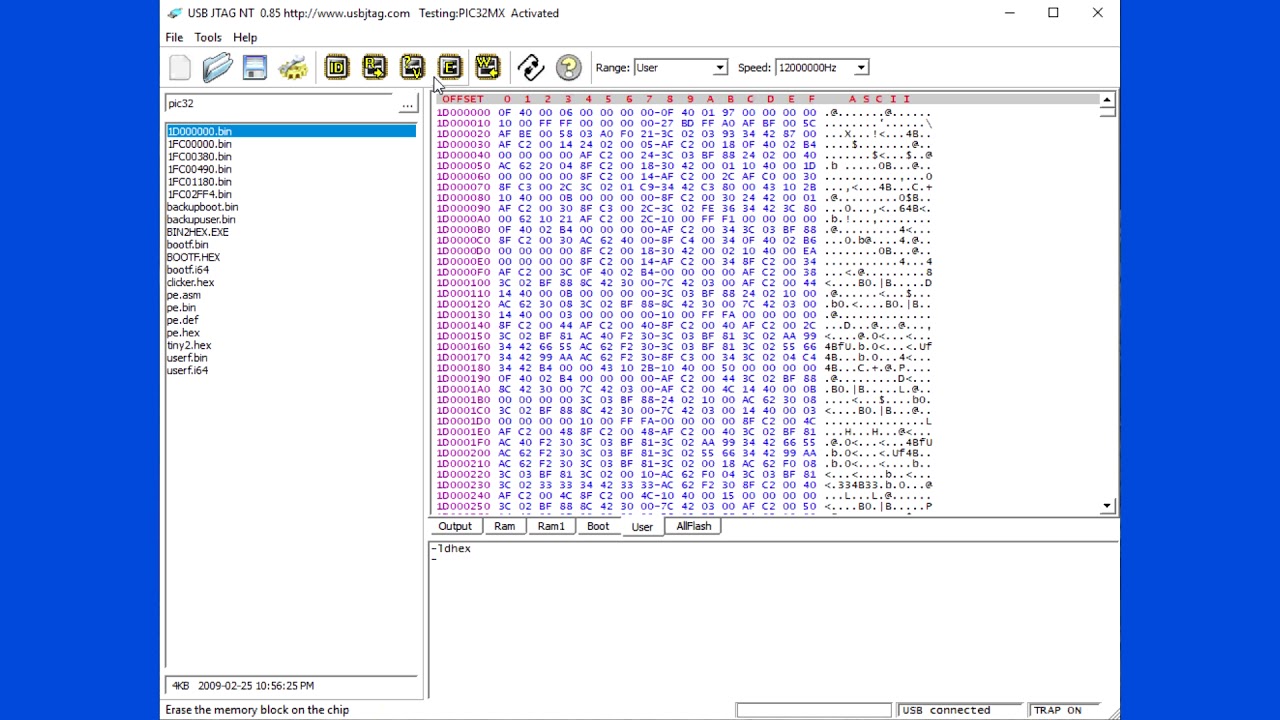The image size is (1280, 720).
Task: Click the Write to chip icon
Action: 487,68
